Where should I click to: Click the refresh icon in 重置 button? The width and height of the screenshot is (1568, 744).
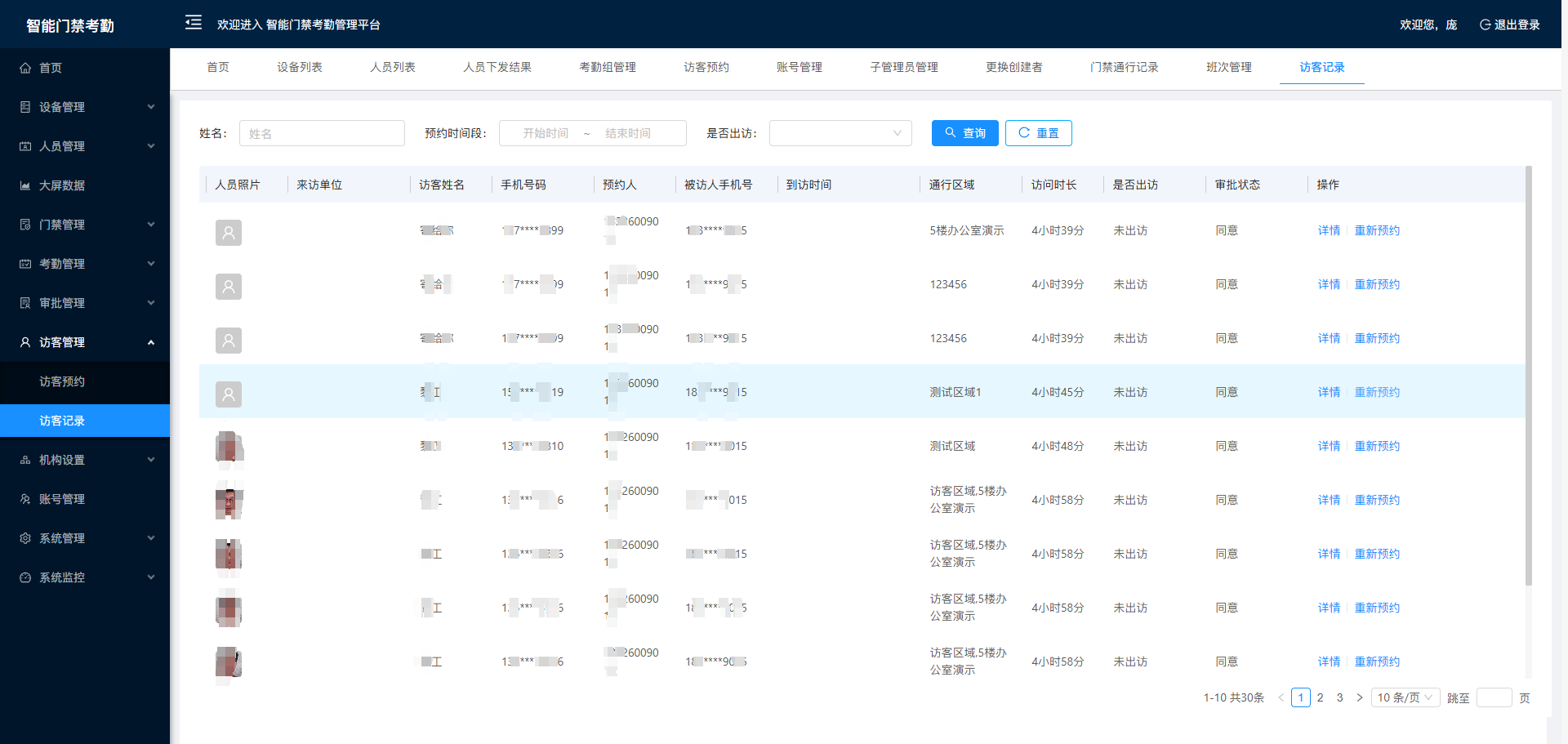tap(1024, 132)
